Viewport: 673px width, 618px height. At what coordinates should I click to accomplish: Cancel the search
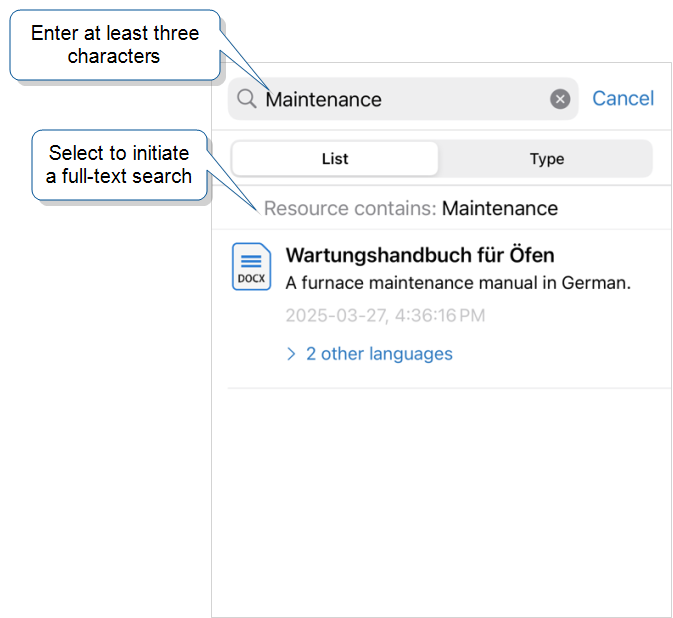(x=623, y=98)
